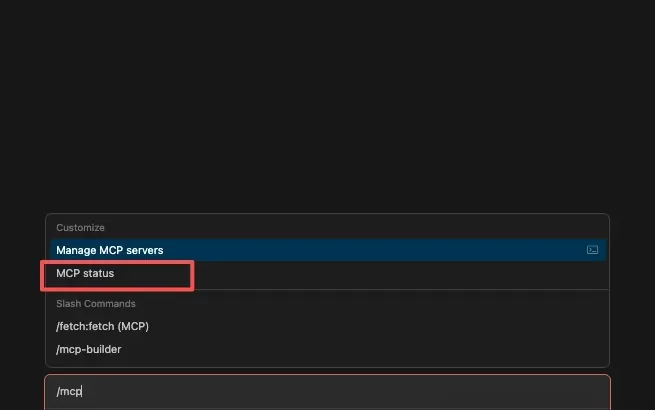Click the terminal icon beside Manage MCP servers
Viewport: 655px width, 410px height.
[x=592, y=250]
